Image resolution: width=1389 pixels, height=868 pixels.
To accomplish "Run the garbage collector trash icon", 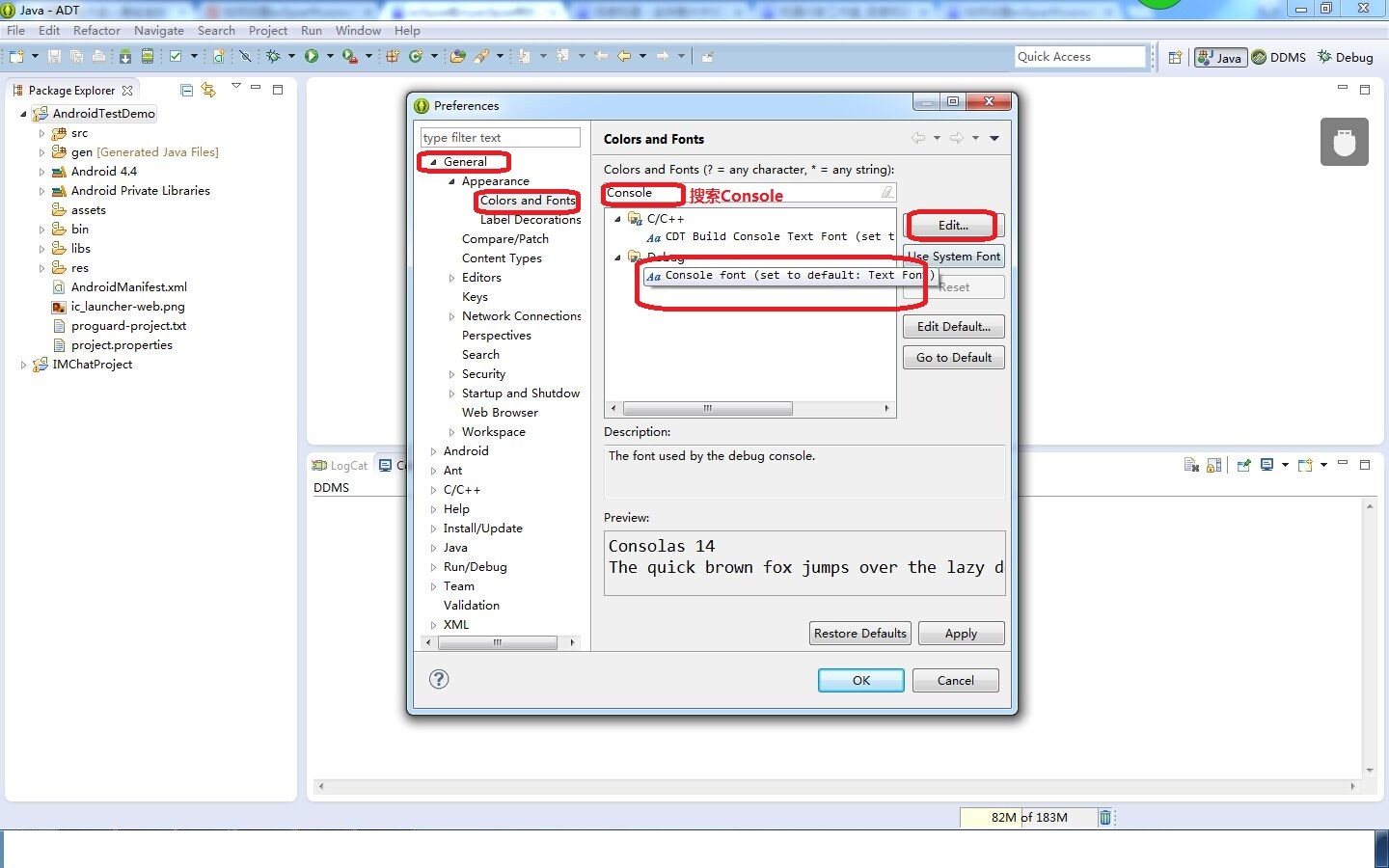I will pos(1105,818).
